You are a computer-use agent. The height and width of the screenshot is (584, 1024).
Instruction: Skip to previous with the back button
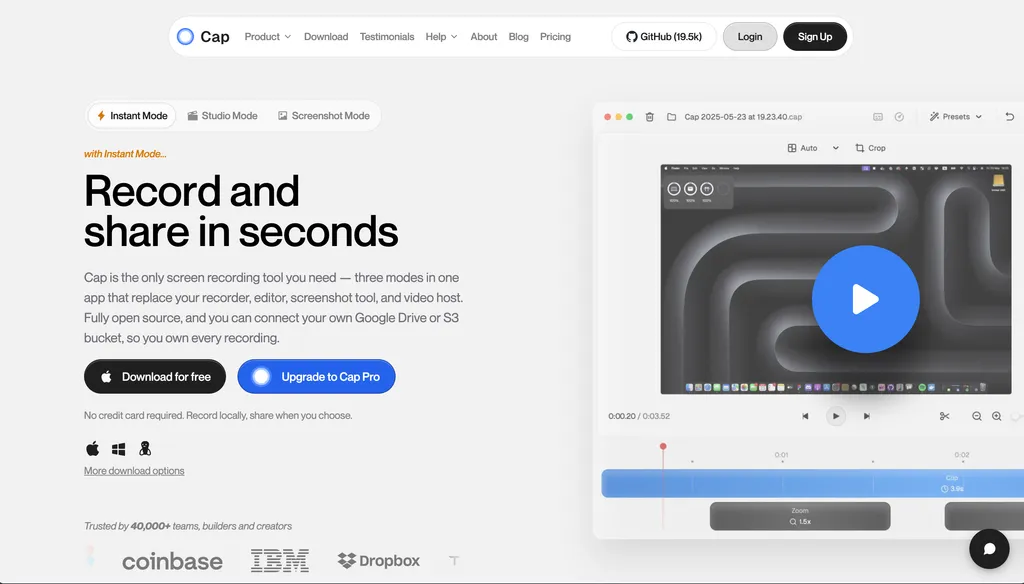pyautogui.click(x=805, y=416)
